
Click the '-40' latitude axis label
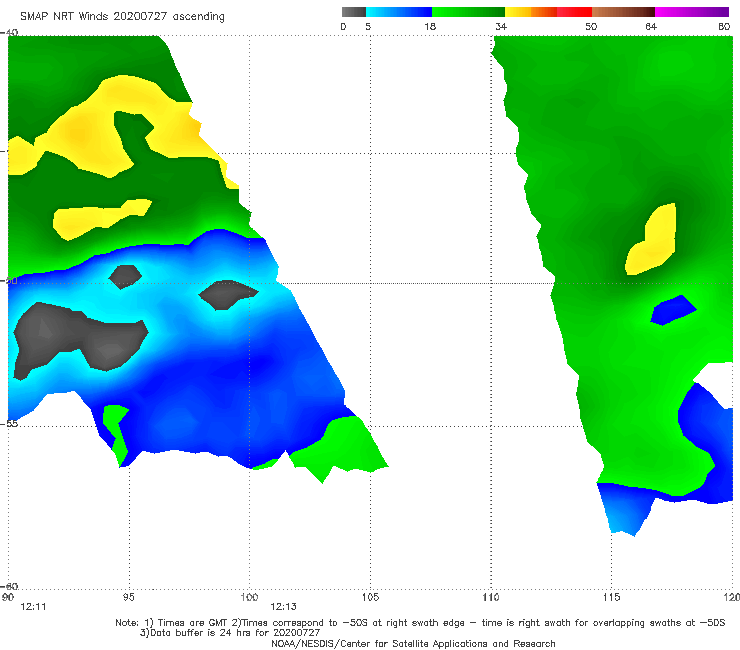point(9,33)
